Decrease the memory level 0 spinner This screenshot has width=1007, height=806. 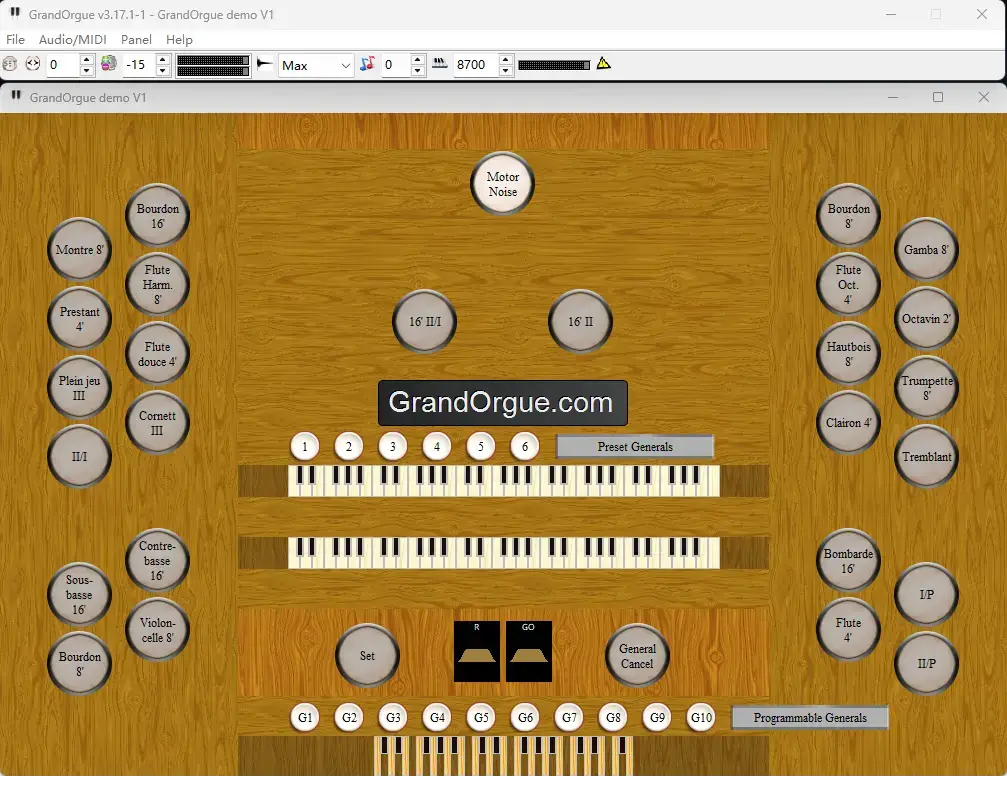click(x=87, y=70)
